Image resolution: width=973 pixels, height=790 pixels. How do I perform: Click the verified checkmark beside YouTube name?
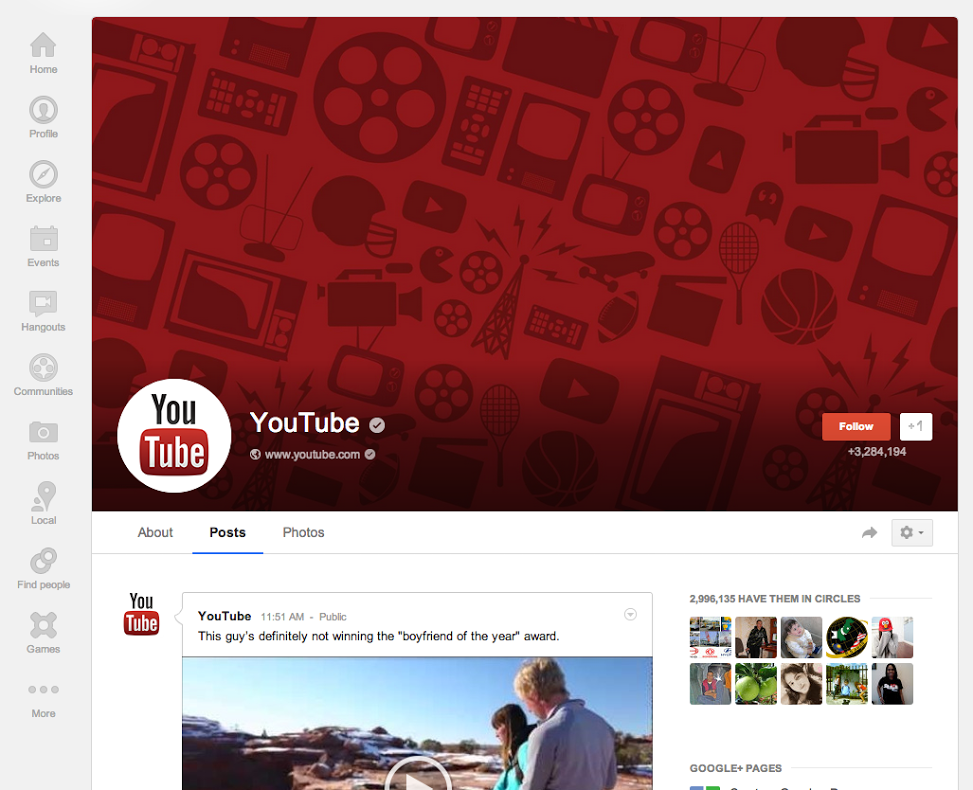point(377,425)
